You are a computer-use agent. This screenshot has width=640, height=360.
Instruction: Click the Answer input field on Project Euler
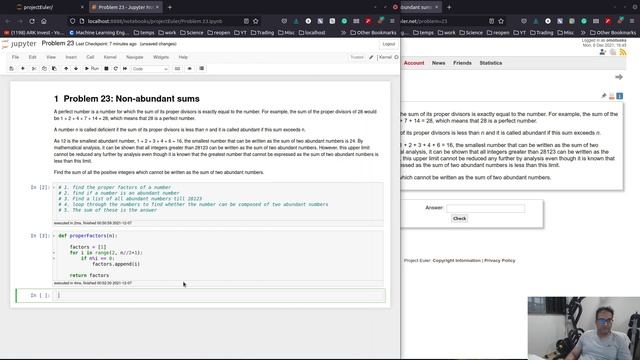point(485,208)
